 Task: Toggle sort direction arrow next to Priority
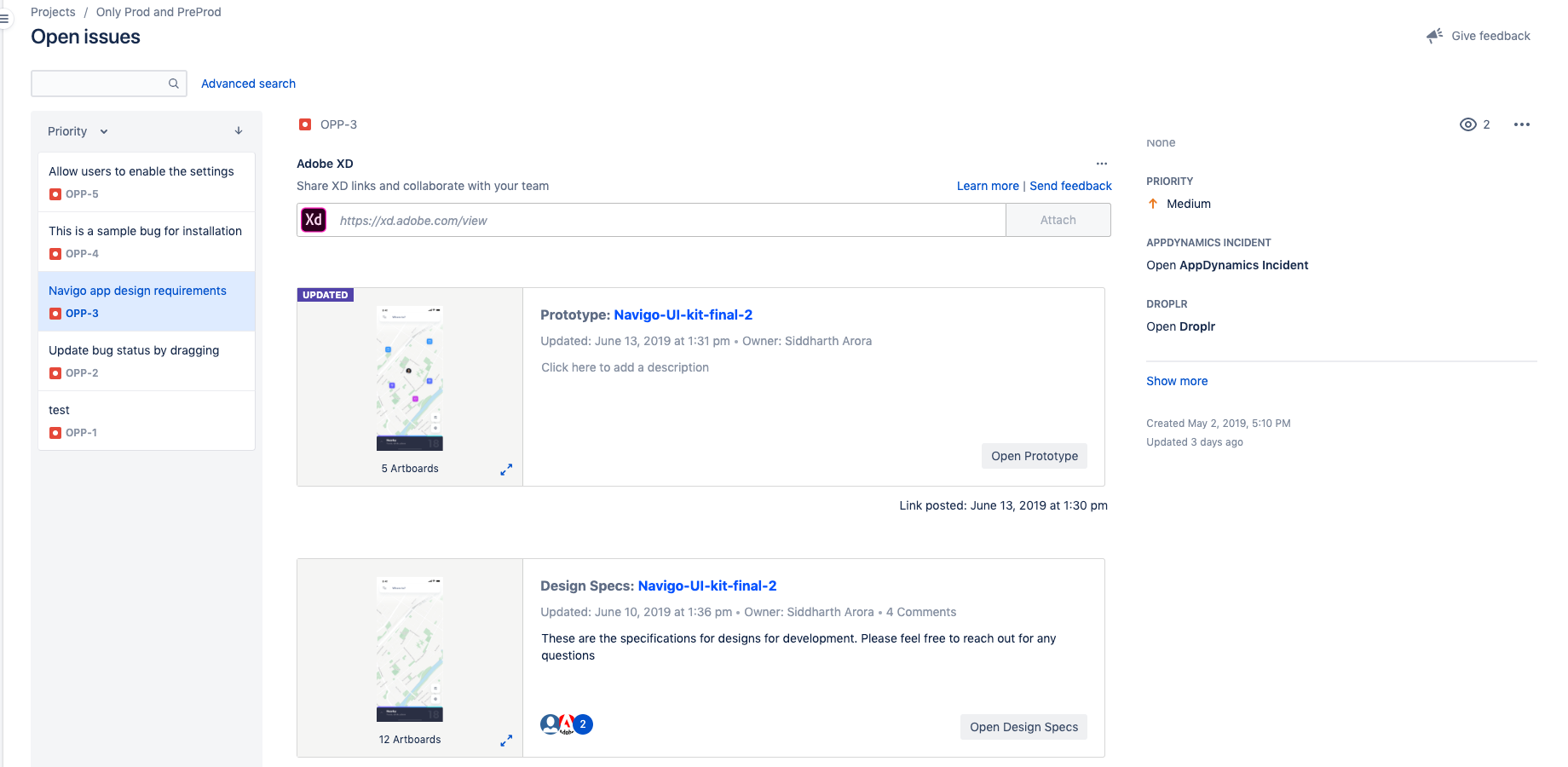click(239, 131)
